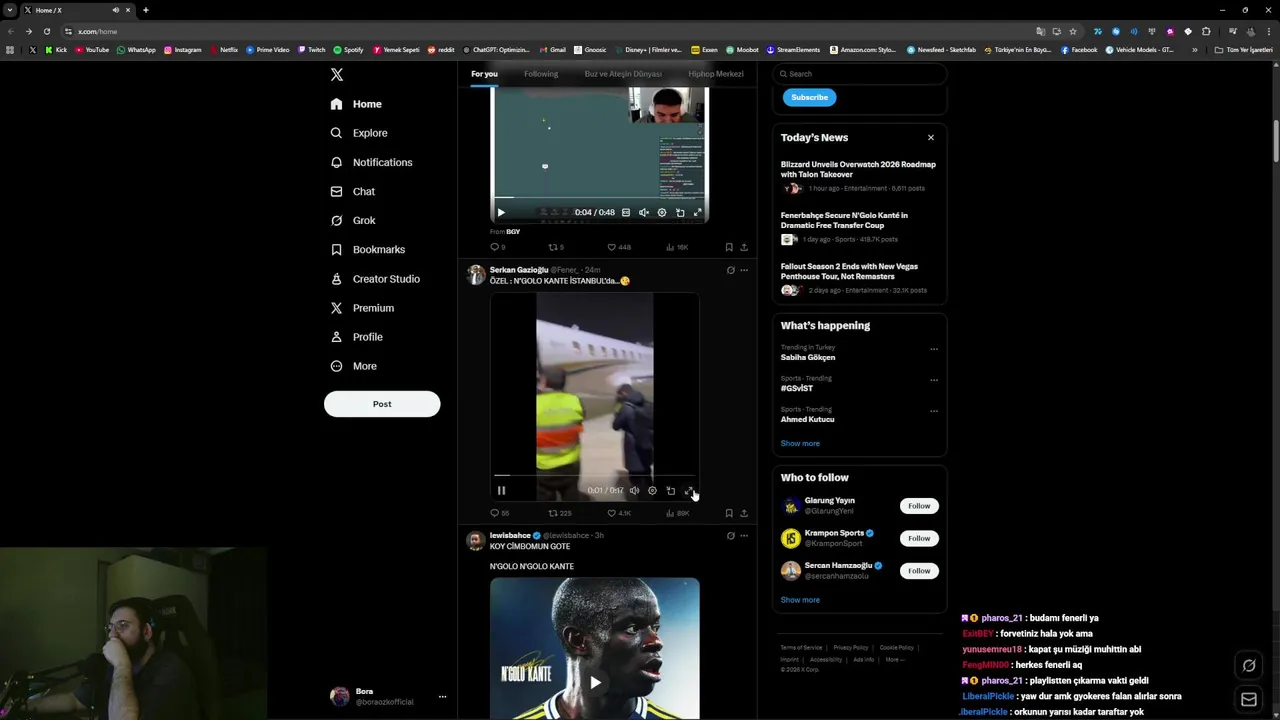1280x720 pixels.
Task: Fullscreen the Kante airplane video
Action: pos(688,491)
